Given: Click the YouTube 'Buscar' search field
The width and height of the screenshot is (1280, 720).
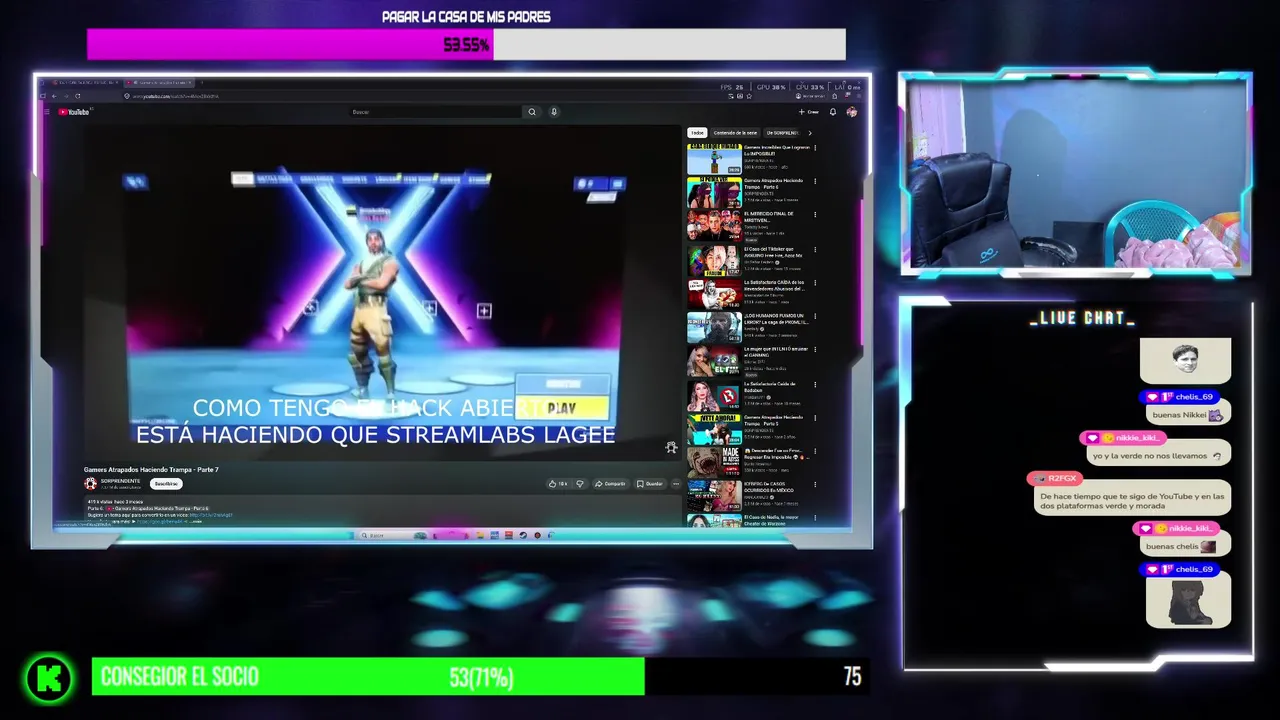Looking at the screenshot, I should click(435, 112).
